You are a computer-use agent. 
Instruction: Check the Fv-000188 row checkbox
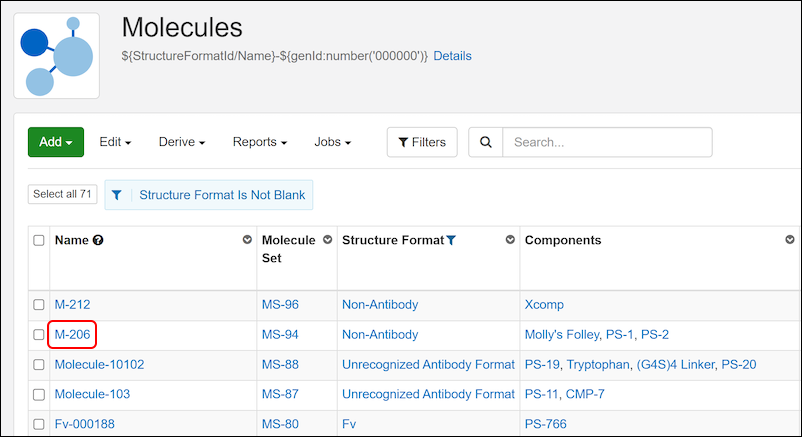point(39,424)
